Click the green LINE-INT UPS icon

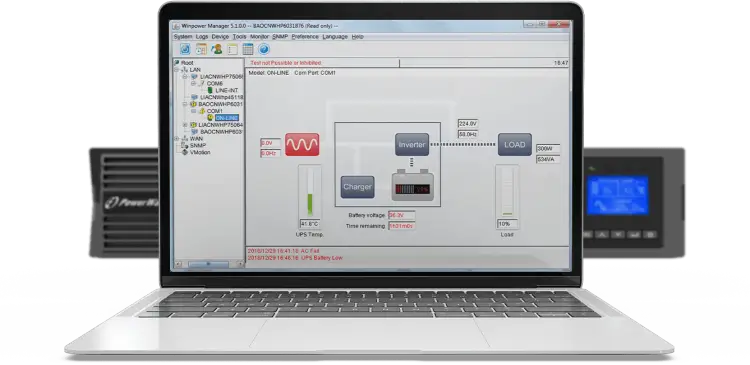(210, 90)
